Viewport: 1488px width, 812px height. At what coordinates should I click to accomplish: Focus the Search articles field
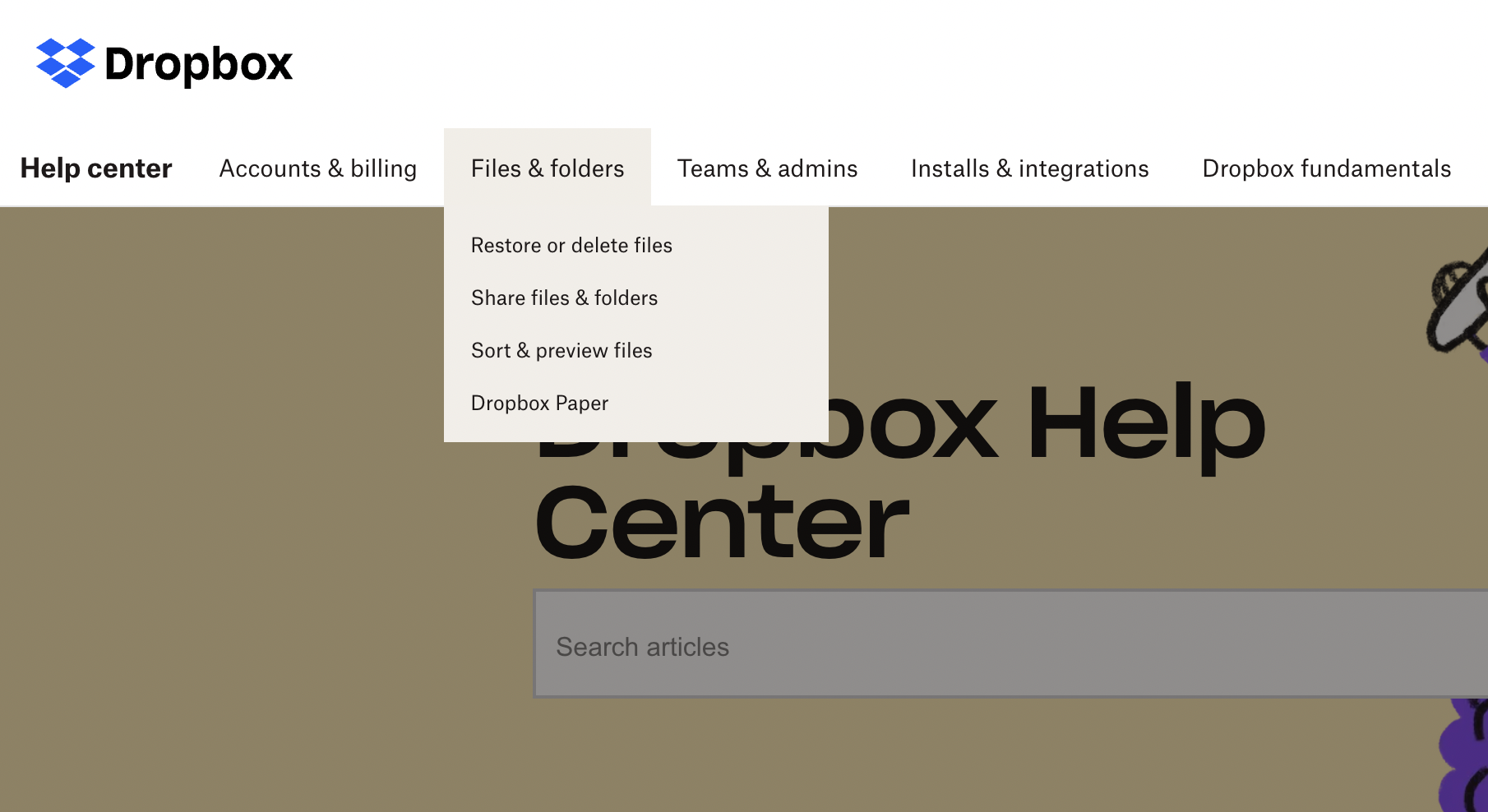pyautogui.click(x=1011, y=644)
